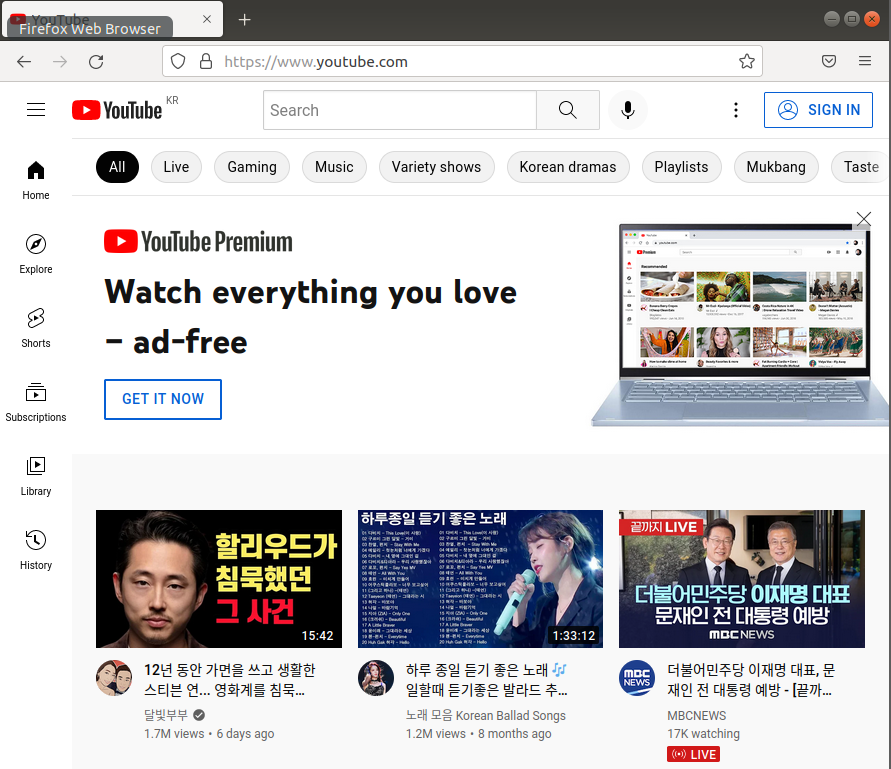891x769 pixels.
Task: Close the YouTube browser tab
Action: (207, 19)
